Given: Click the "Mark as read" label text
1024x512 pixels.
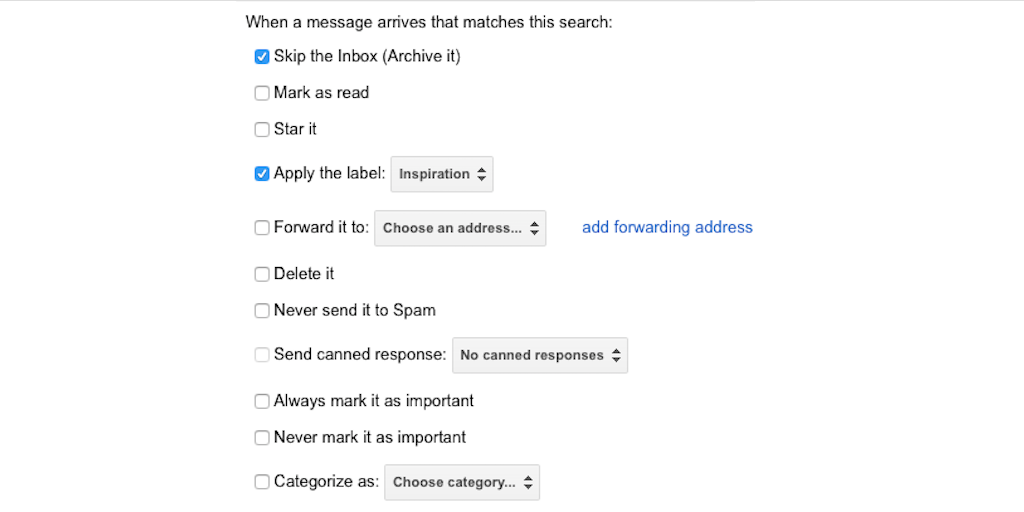Looking at the screenshot, I should [321, 93].
